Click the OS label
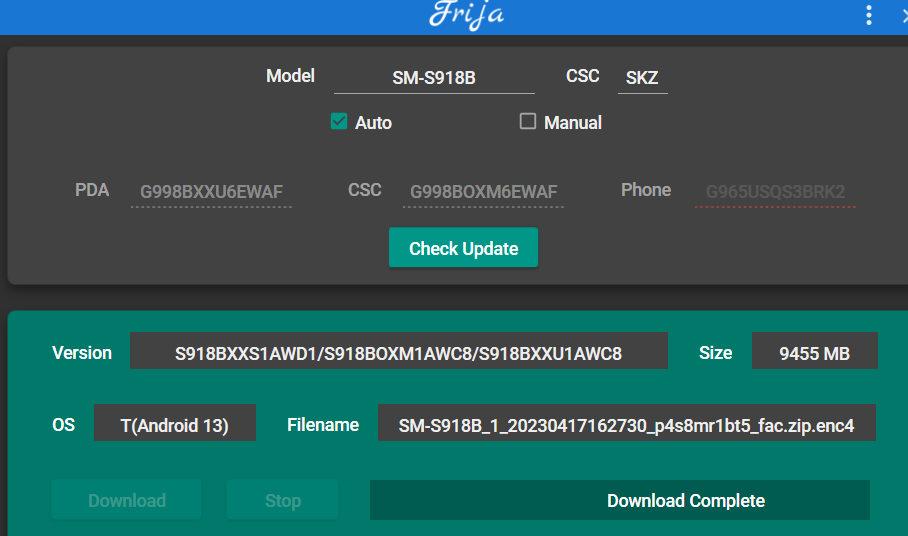This screenshot has width=908, height=536. pyautogui.click(x=64, y=425)
